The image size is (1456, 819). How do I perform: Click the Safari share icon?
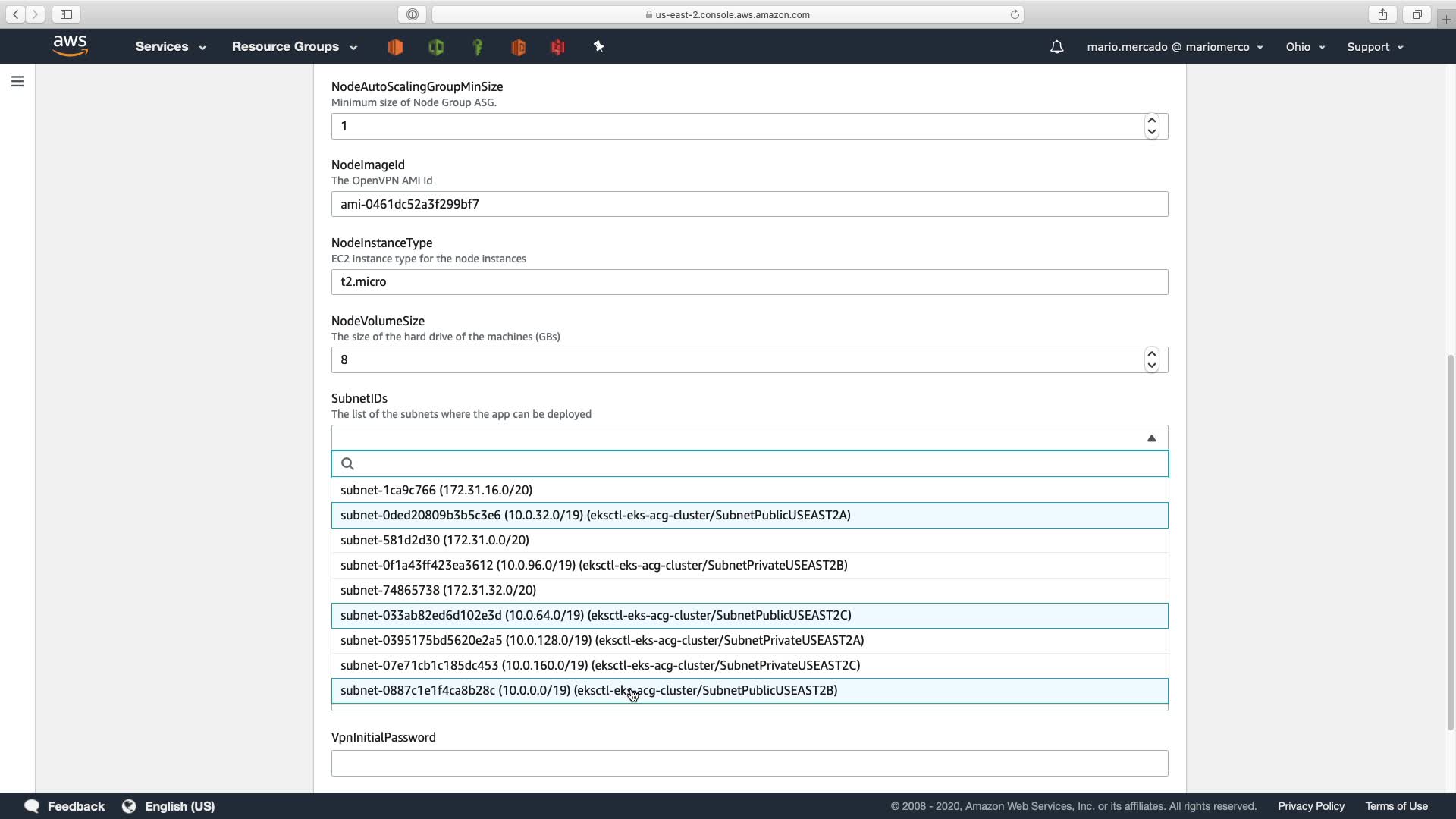(1382, 14)
